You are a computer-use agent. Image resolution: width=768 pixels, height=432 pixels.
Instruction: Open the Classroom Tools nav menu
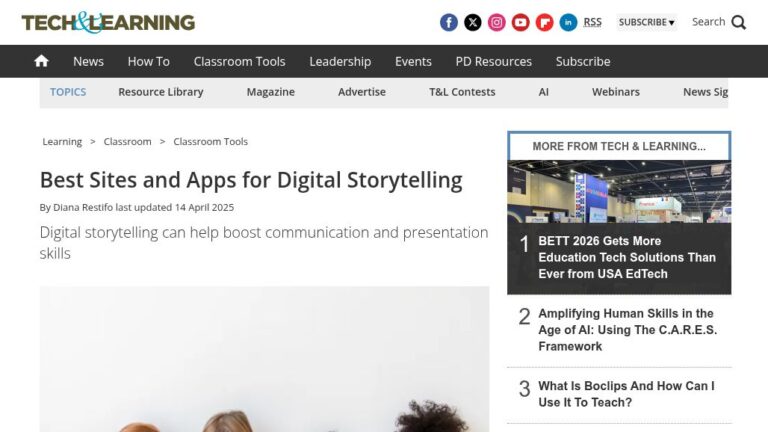[239, 61]
